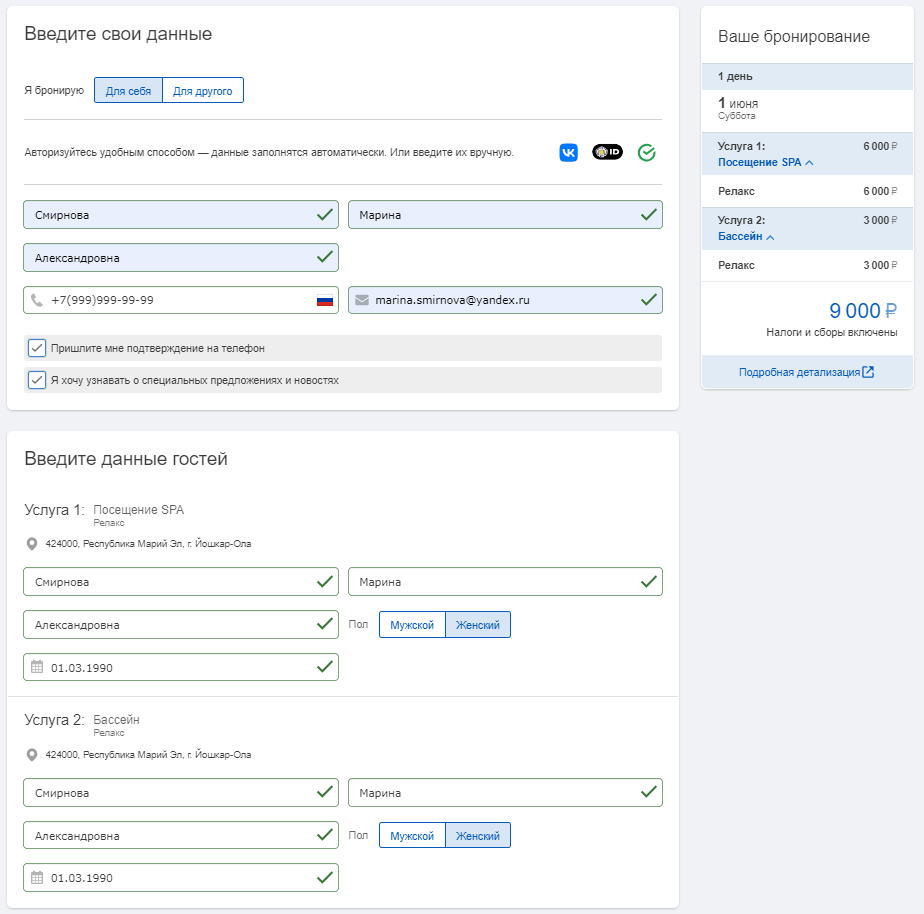Select Женский gender for Service 2

(x=478, y=836)
